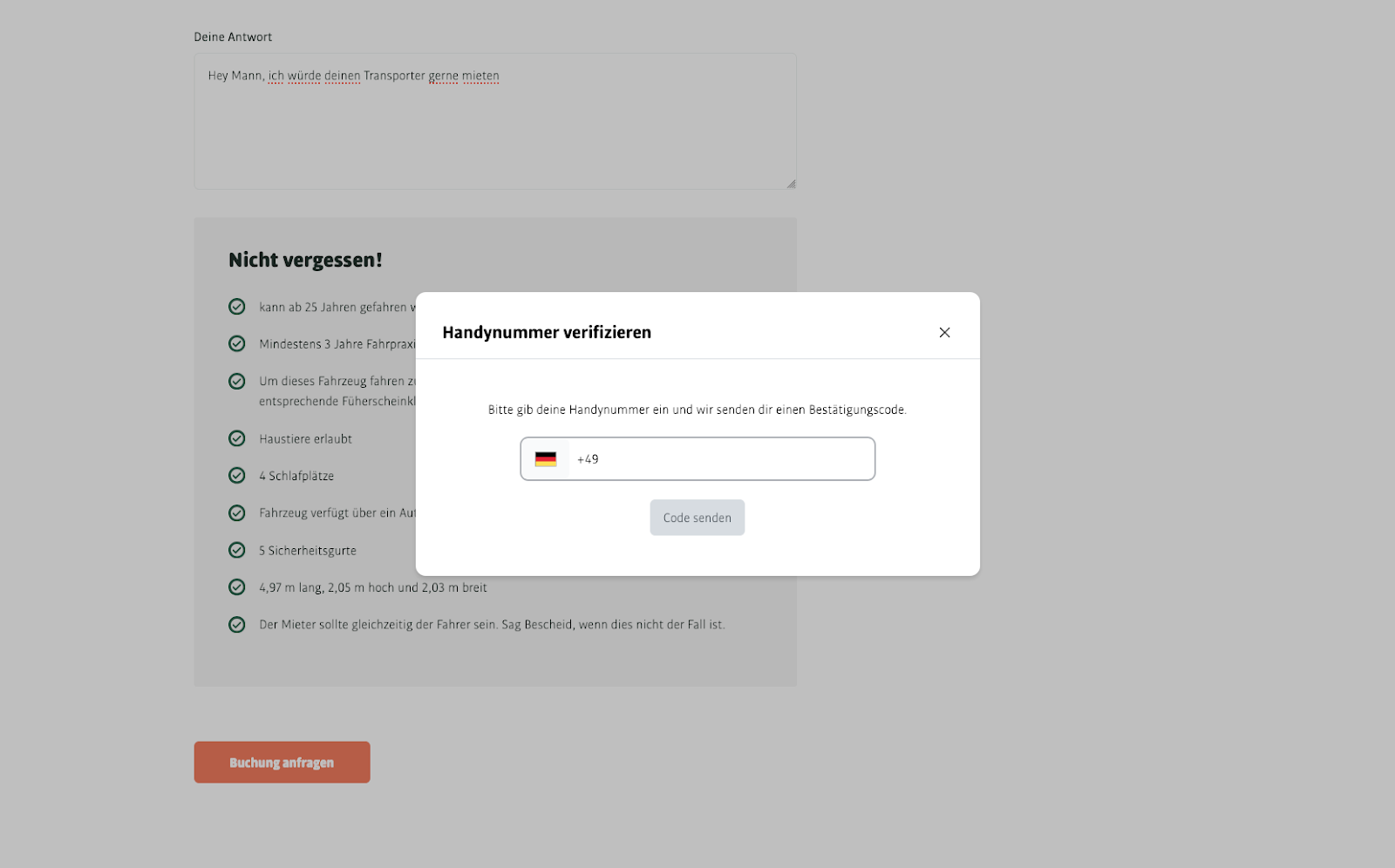The height and width of the screenshot is (868, 1395).
Task: Select the checkmark icon for '4 Schlafplätze'
Action: pyautogui.click(x=237, y=476)
